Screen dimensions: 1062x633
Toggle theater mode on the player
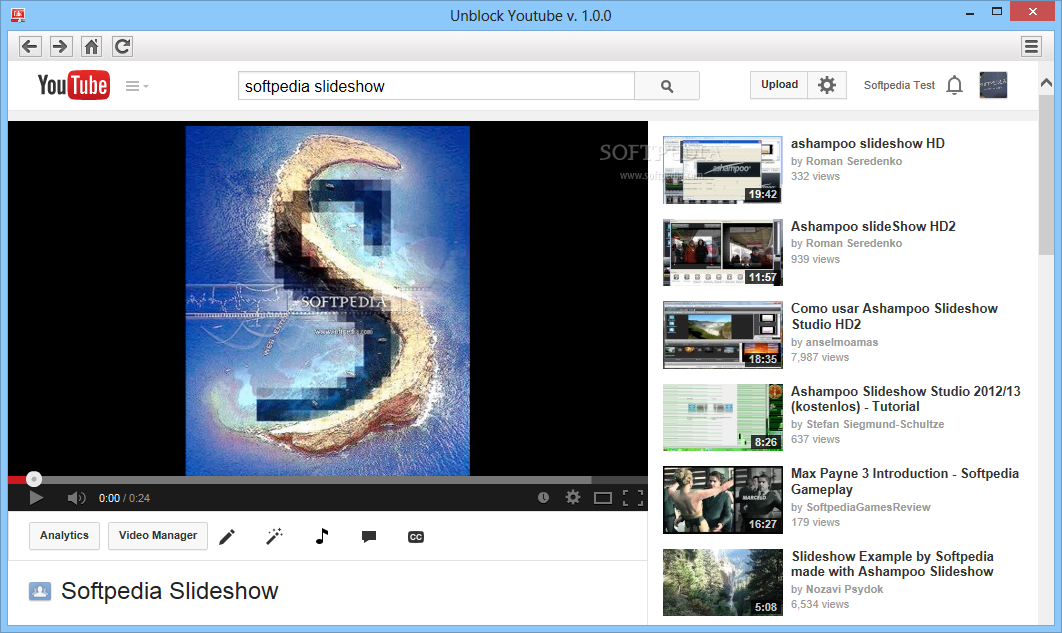[x=603, y=498]
